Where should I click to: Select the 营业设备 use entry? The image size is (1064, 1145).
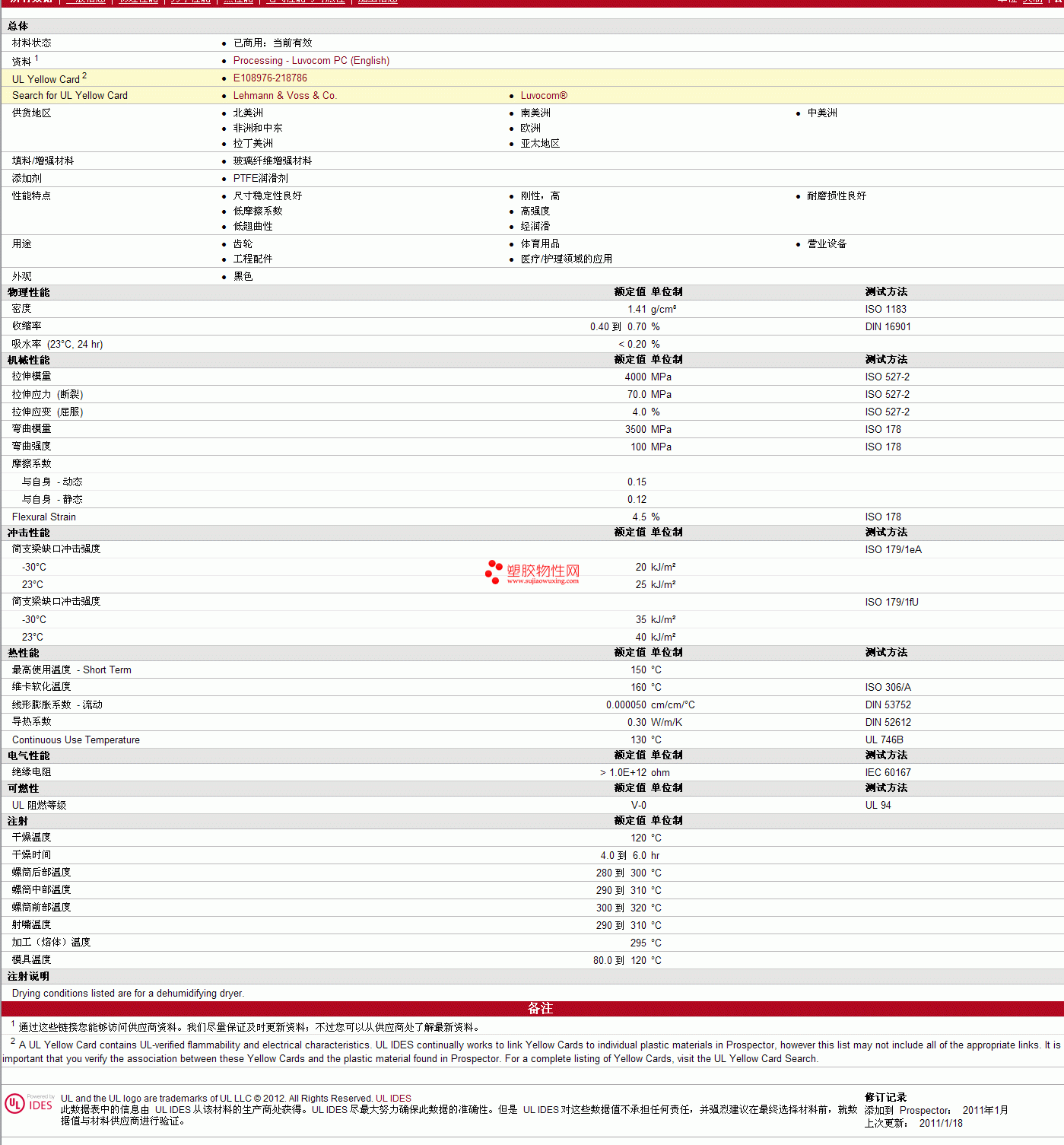pos(827,244)
